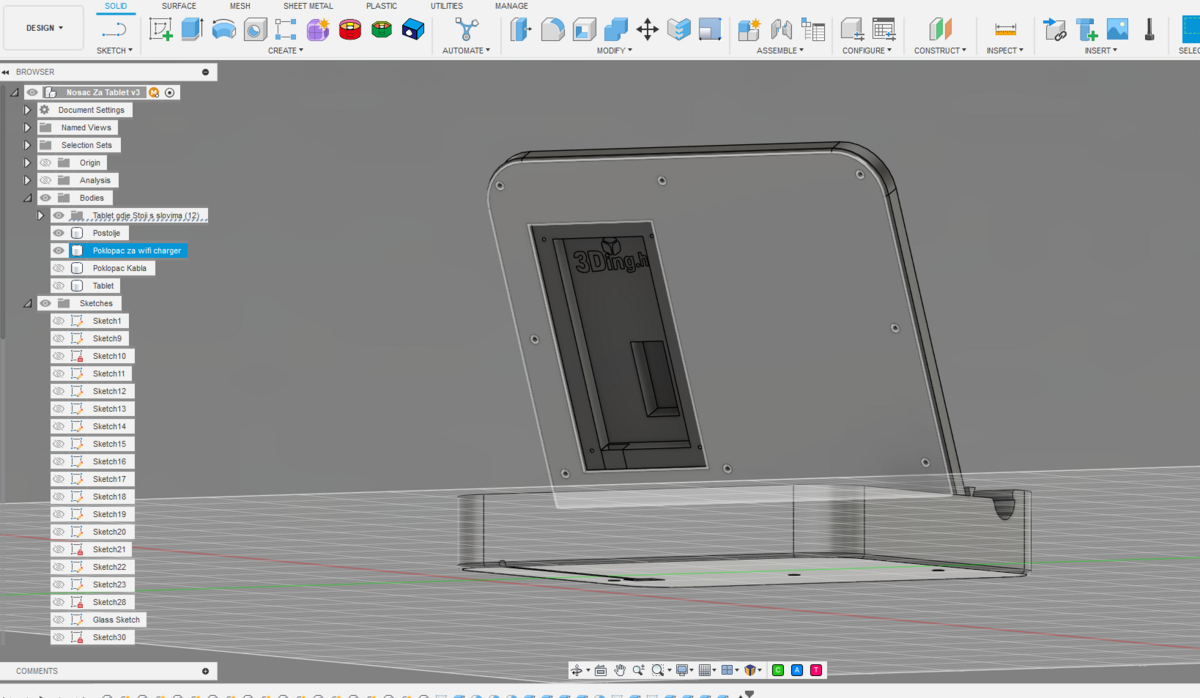This screenshot has height=698, width=1200.
Task: Open the Insert Image canvas tool
Action: click(x=1117, y=29)
